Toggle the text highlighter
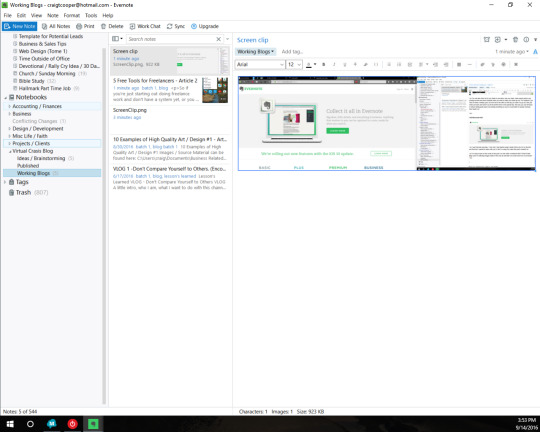 click(x=365, y=64)
